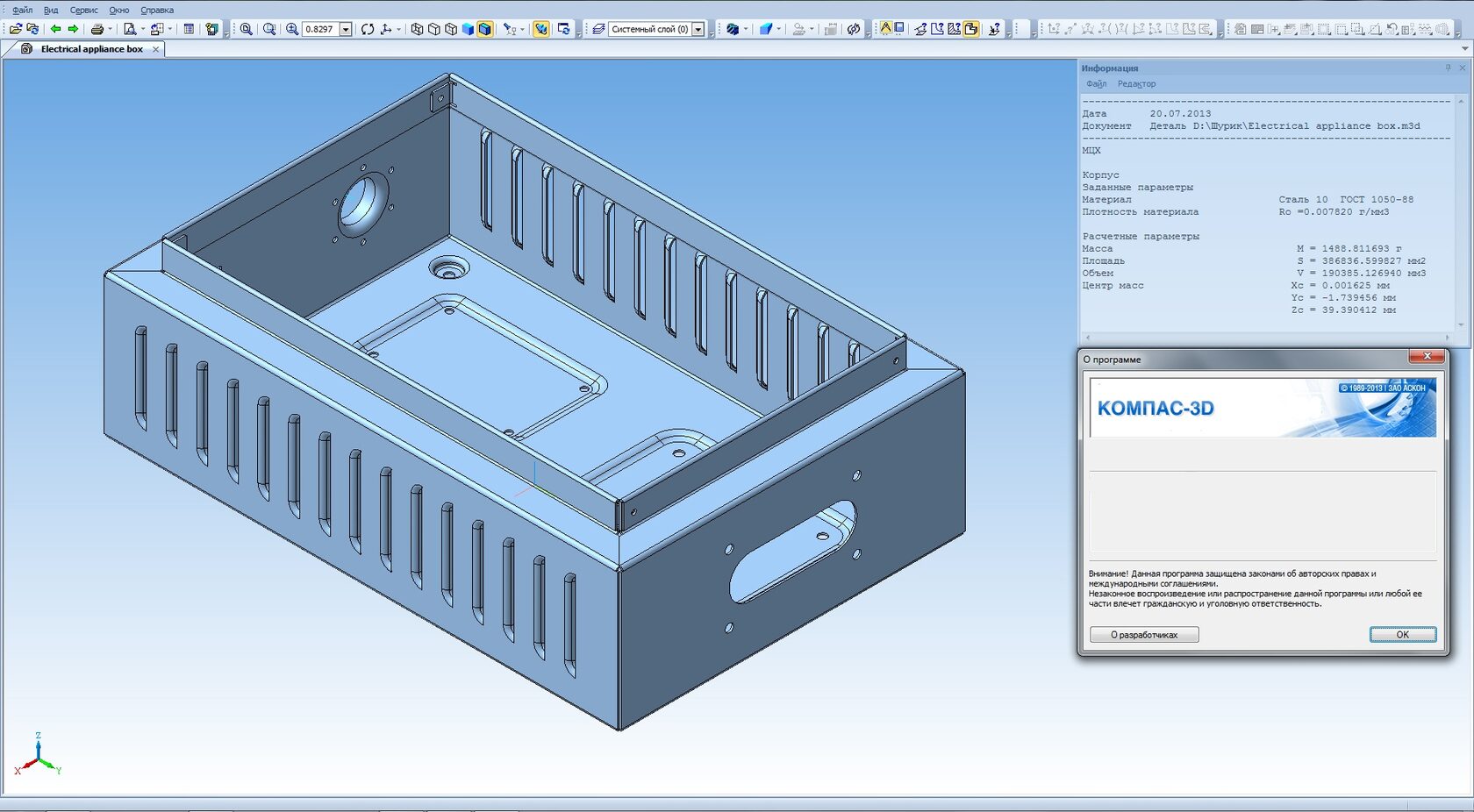Toggle pin on the Информация panel
1474x812 pixels.
(1448, 68)
